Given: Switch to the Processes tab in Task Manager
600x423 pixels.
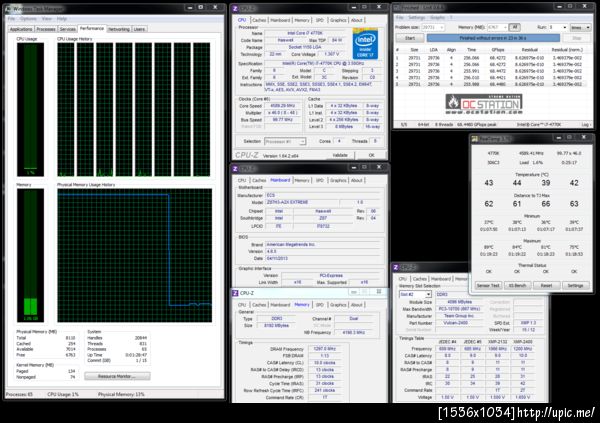Looking at the screenshot, I should pyautogui.click(x=46, y=29).
